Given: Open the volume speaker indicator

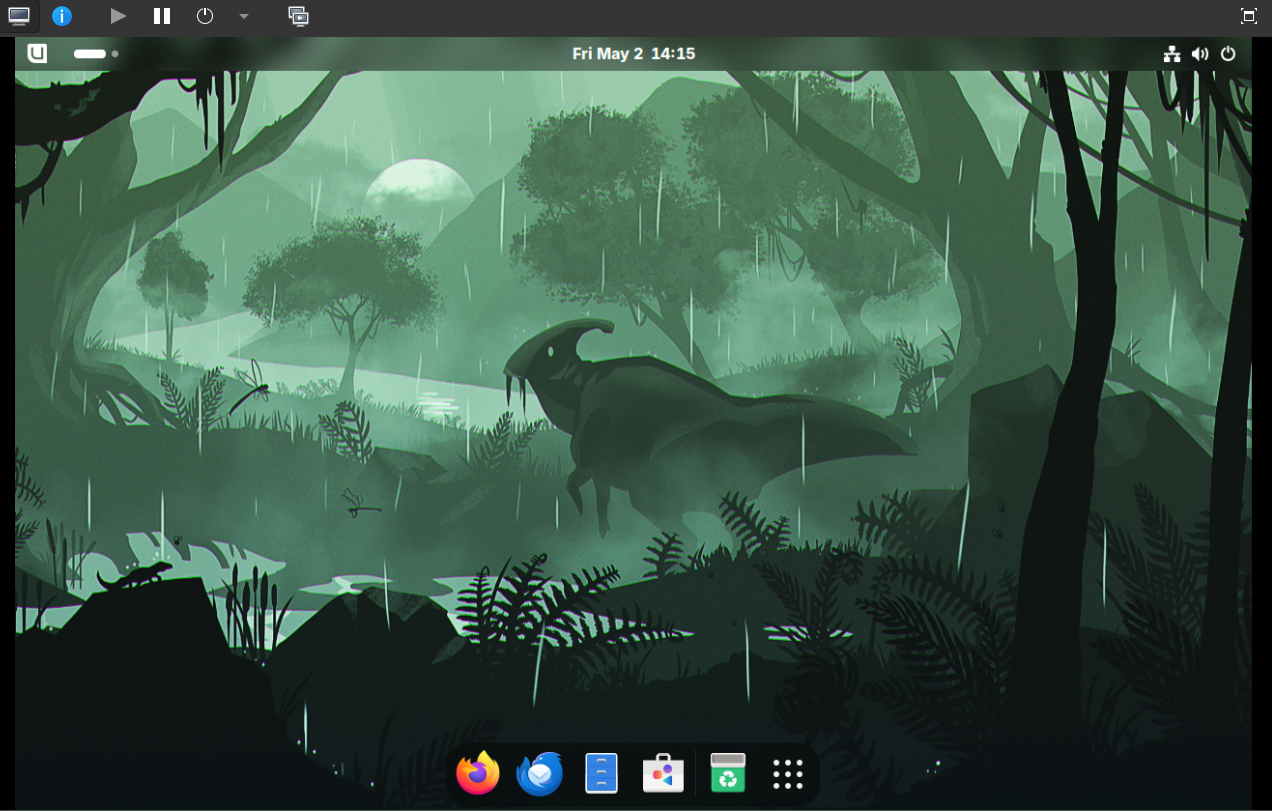Looking at the screenshot, I should point(1200,54).
